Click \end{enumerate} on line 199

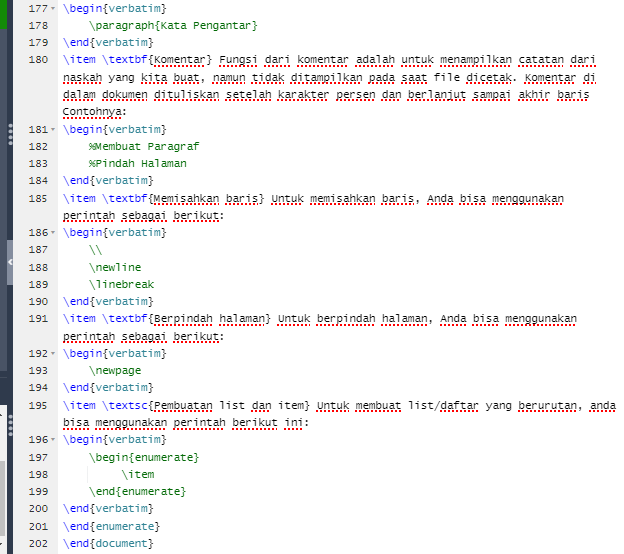click(x=137, y=492)
